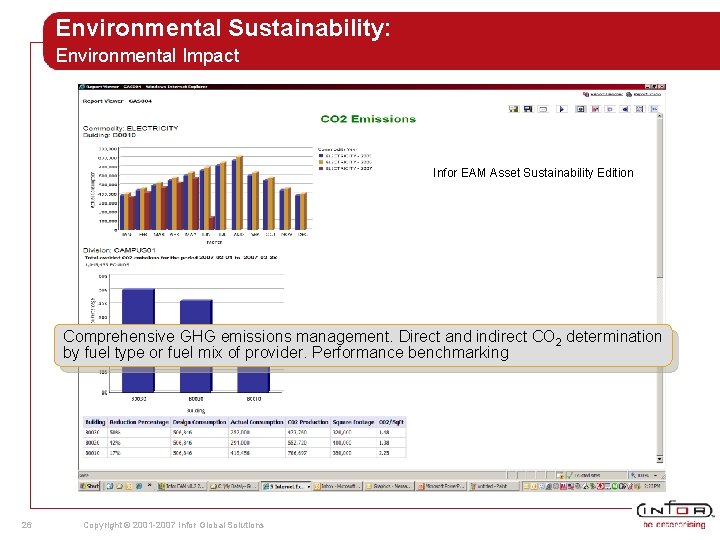Click the 'Square Footage' column header
This screenshot has height=540, width=720.
point(354,422)
